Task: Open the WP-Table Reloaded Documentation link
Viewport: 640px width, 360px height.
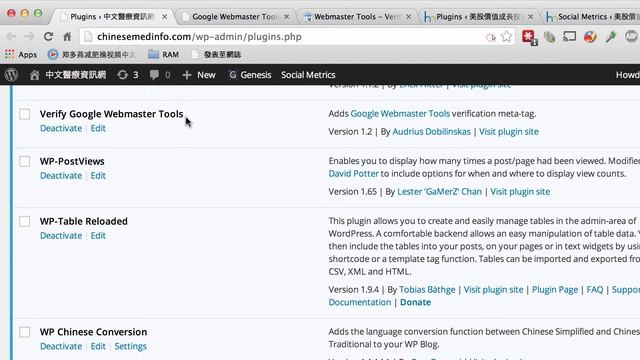Action: coord(360,302)
